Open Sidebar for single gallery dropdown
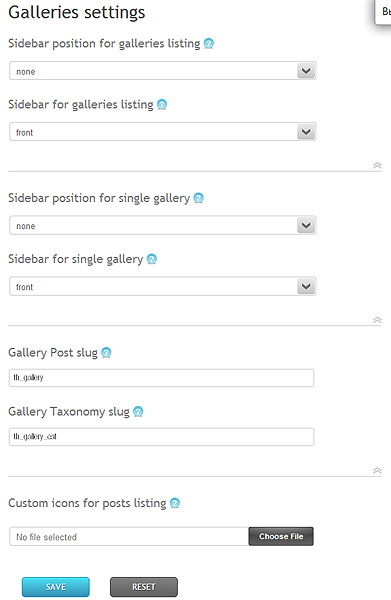 [163, 287]
